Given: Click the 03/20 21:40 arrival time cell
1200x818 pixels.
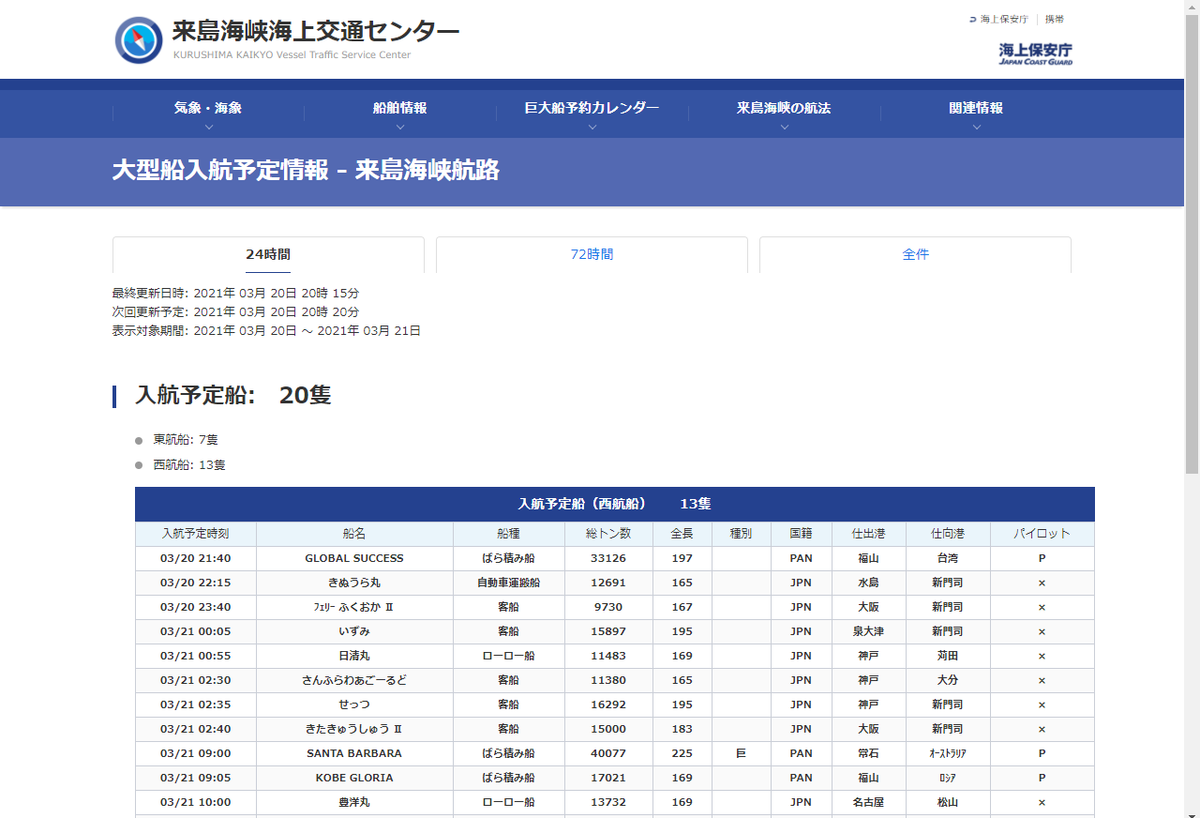Looking at the screenshot, I should (x=196, y=558).
